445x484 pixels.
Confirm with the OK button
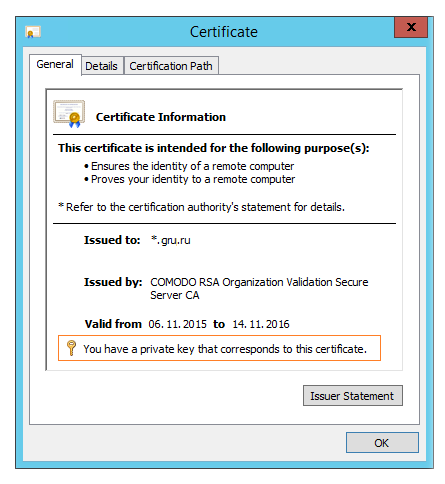tap(382, 443)
